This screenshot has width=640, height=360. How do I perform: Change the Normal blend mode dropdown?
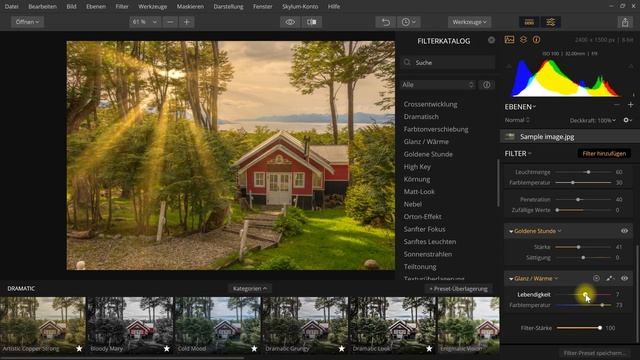[x=517, y=120]
